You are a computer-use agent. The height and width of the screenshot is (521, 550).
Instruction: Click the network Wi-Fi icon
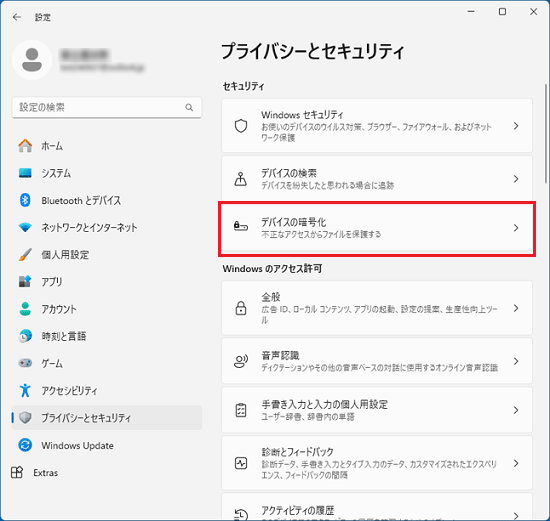point(25,227)
